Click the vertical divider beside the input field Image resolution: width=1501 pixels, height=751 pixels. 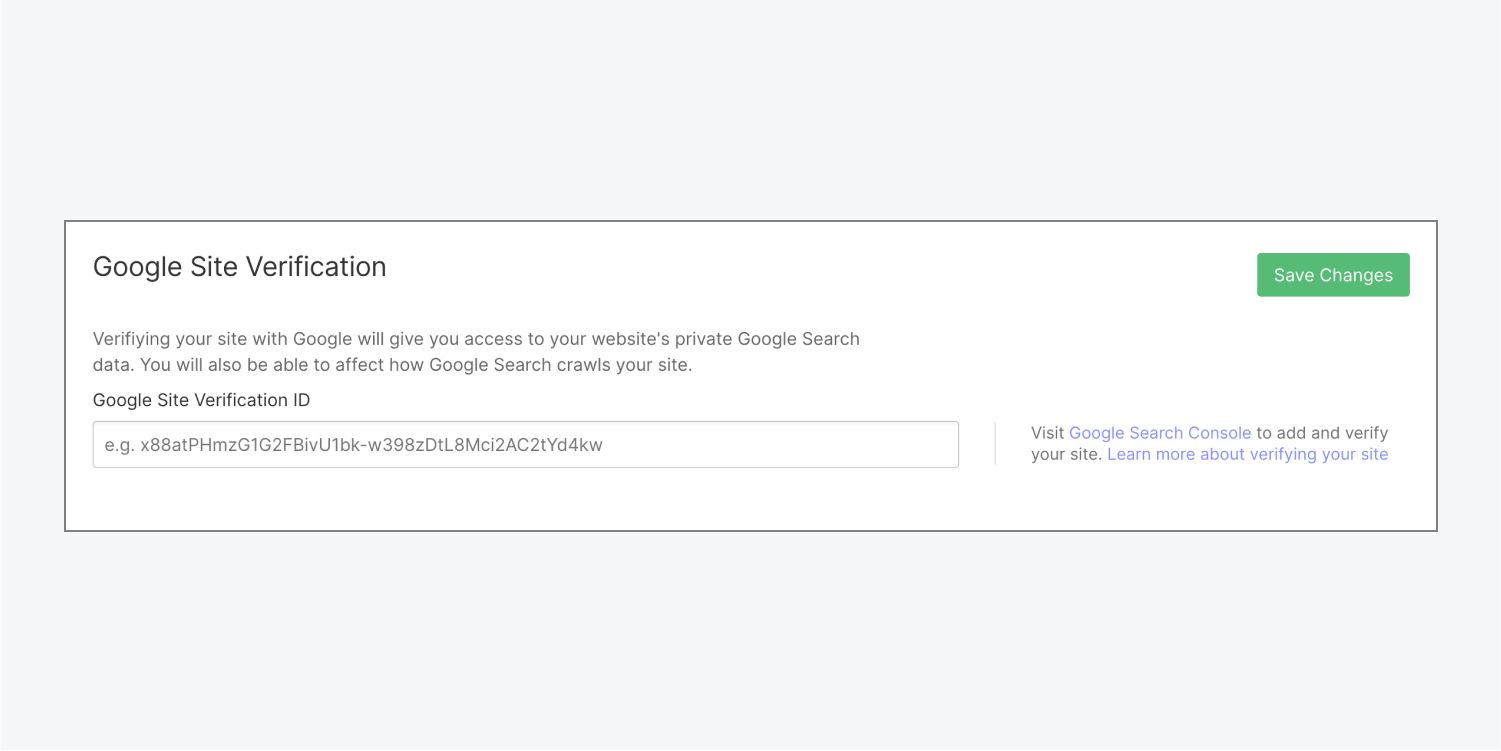[995, 443]
